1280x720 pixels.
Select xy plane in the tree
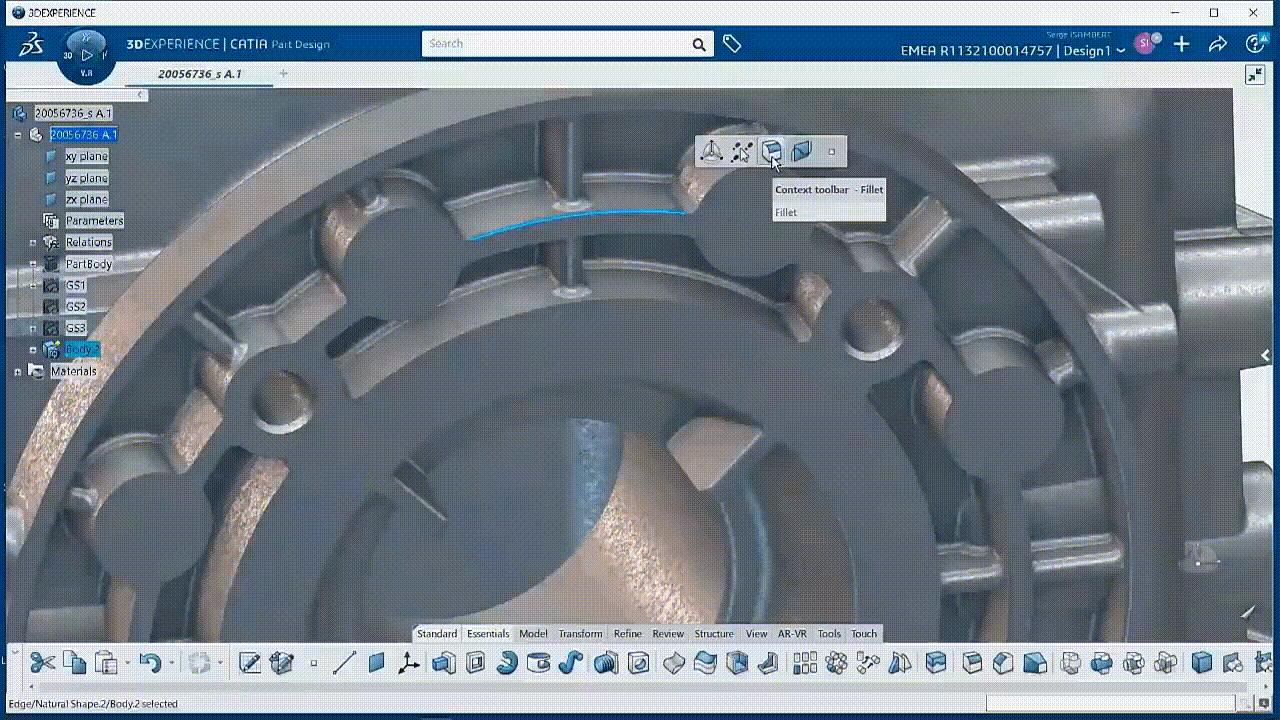tap(86, 157)
